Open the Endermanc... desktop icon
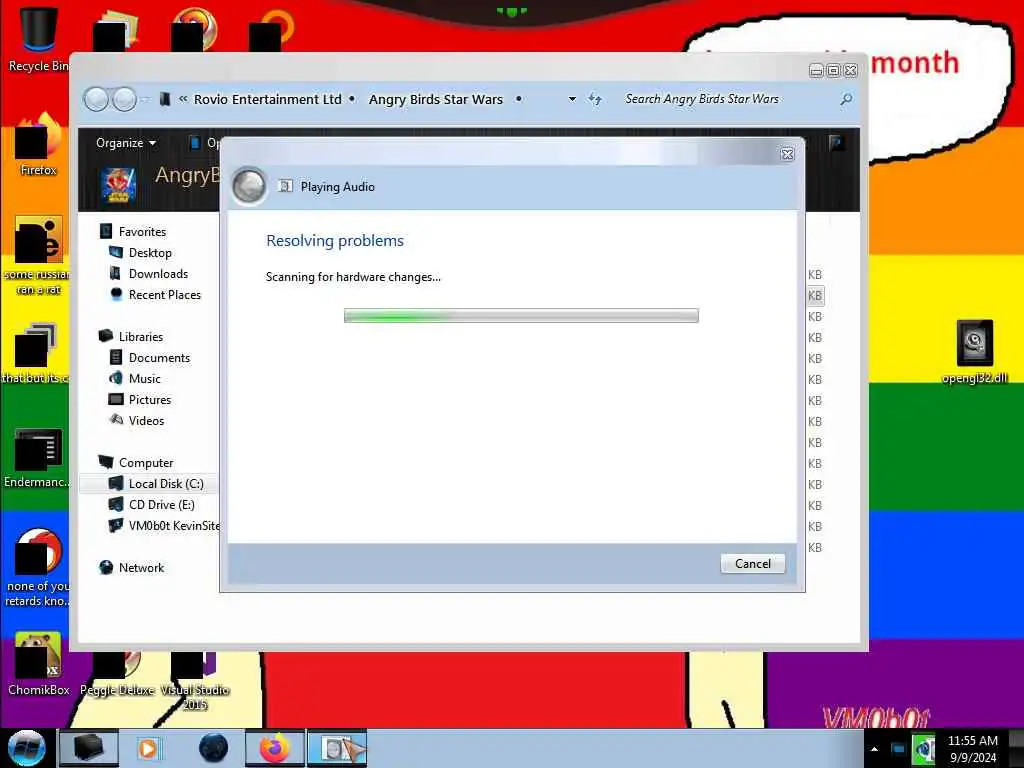The image size is (1024, 768). (37, 458)
